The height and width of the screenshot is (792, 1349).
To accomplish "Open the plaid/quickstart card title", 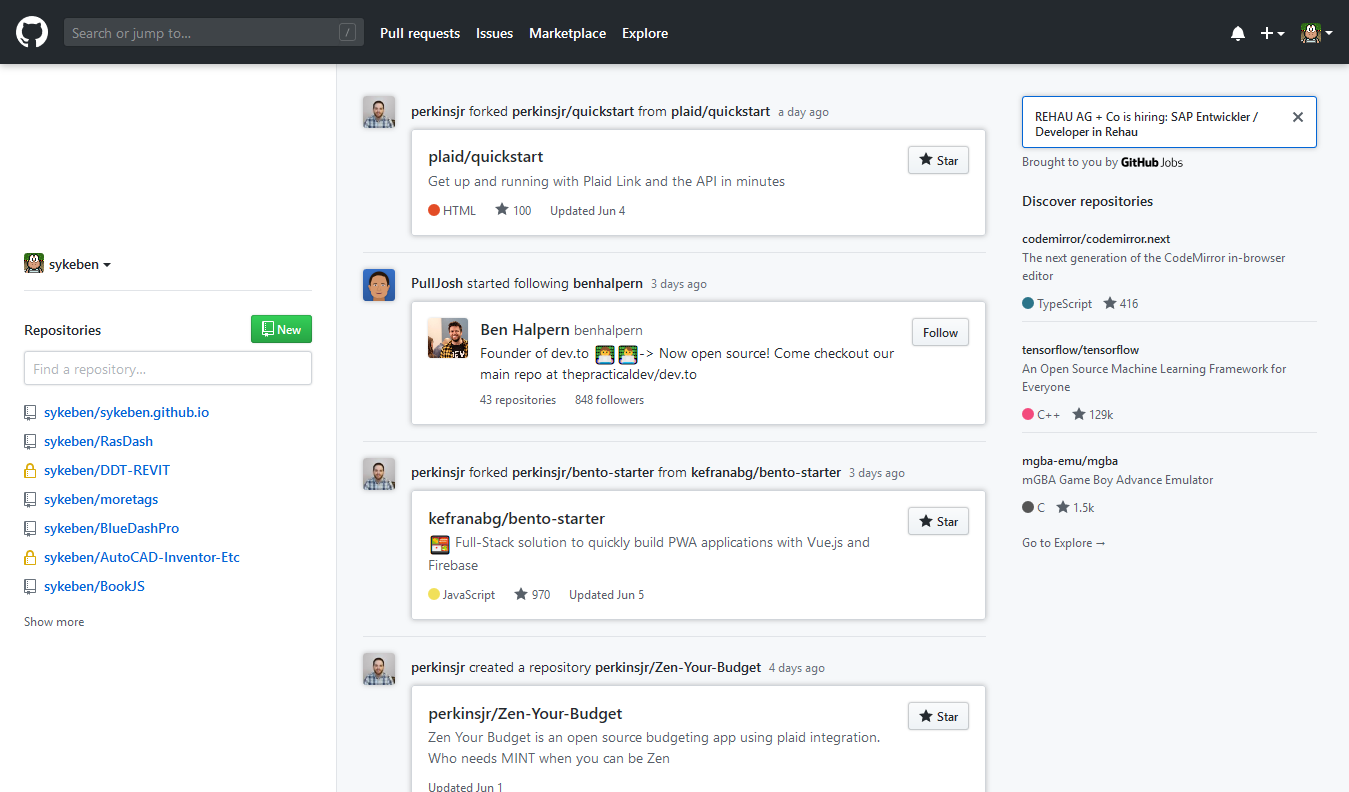I will (486, 157).
